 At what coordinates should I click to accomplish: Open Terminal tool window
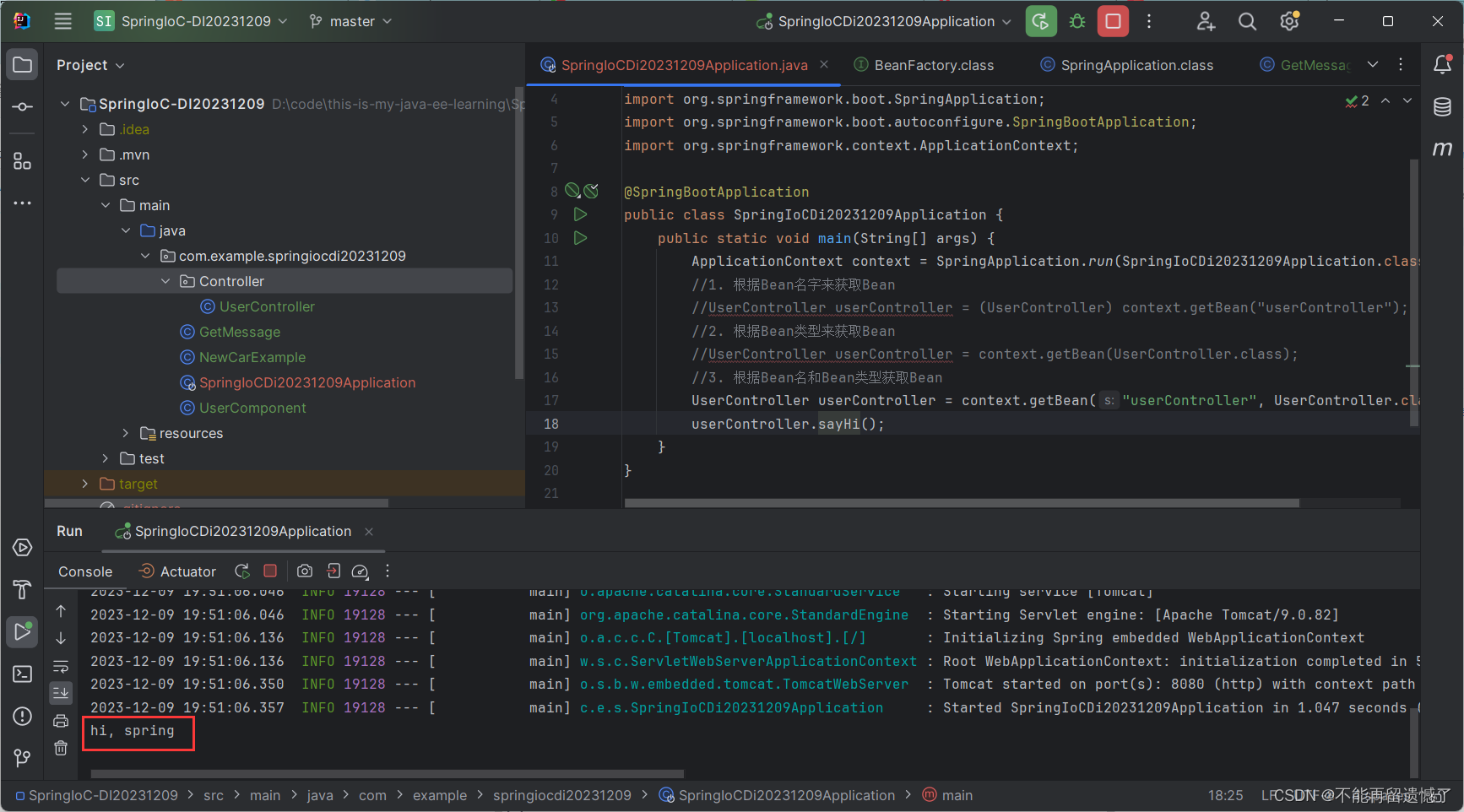pyautogui.click(x=23, y=674)
